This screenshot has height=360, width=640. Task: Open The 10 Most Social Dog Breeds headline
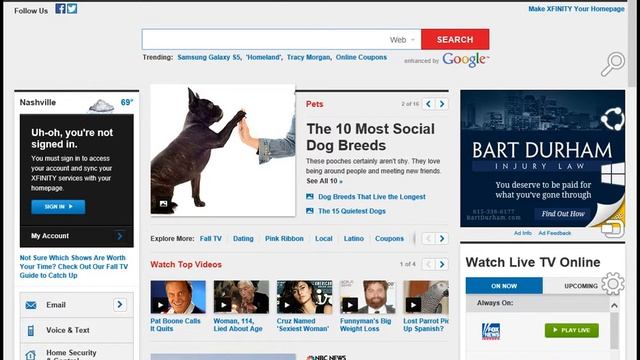(371, 137)
